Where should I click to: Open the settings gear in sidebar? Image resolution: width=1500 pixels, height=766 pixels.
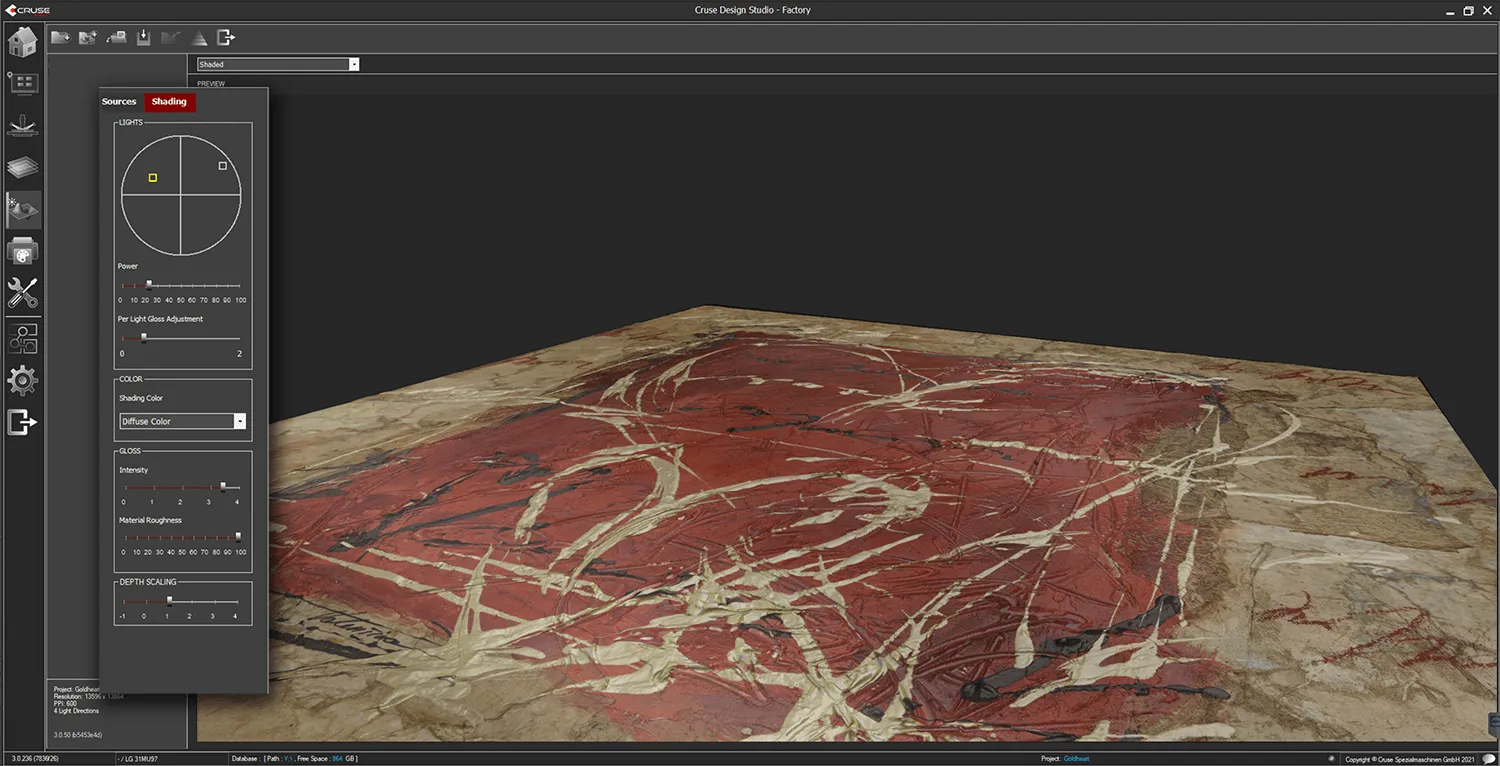coord(22,380)
